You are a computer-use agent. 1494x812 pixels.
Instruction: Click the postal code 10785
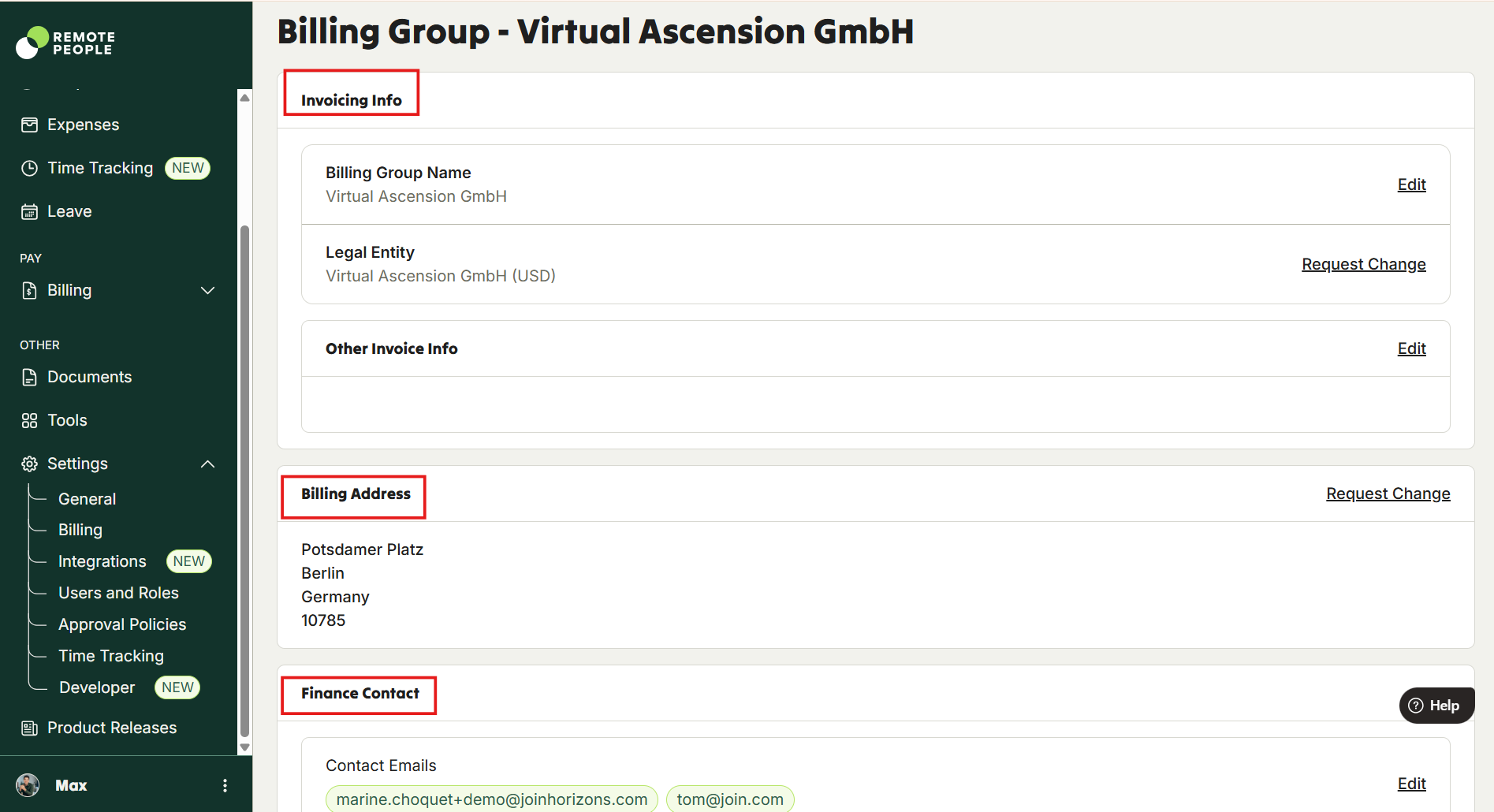[x=323, y=620]
